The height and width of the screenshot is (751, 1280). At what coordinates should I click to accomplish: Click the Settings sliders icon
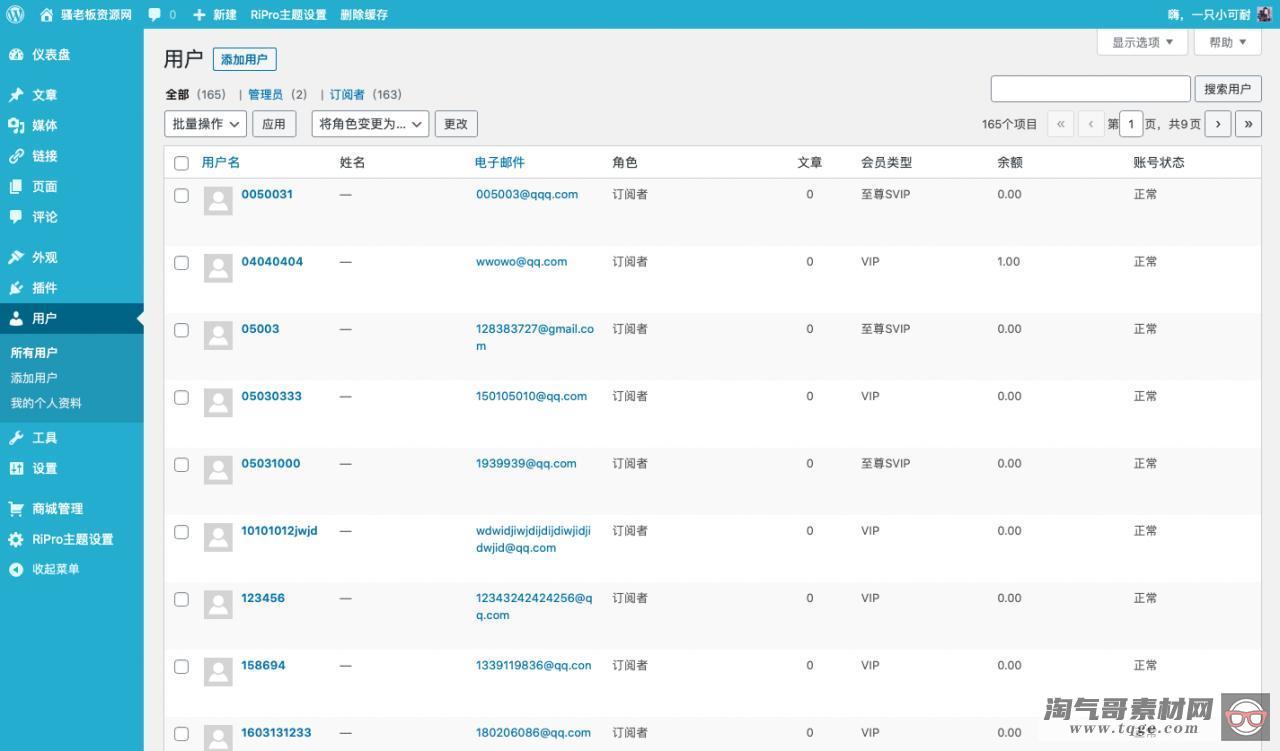coord(16,468)
